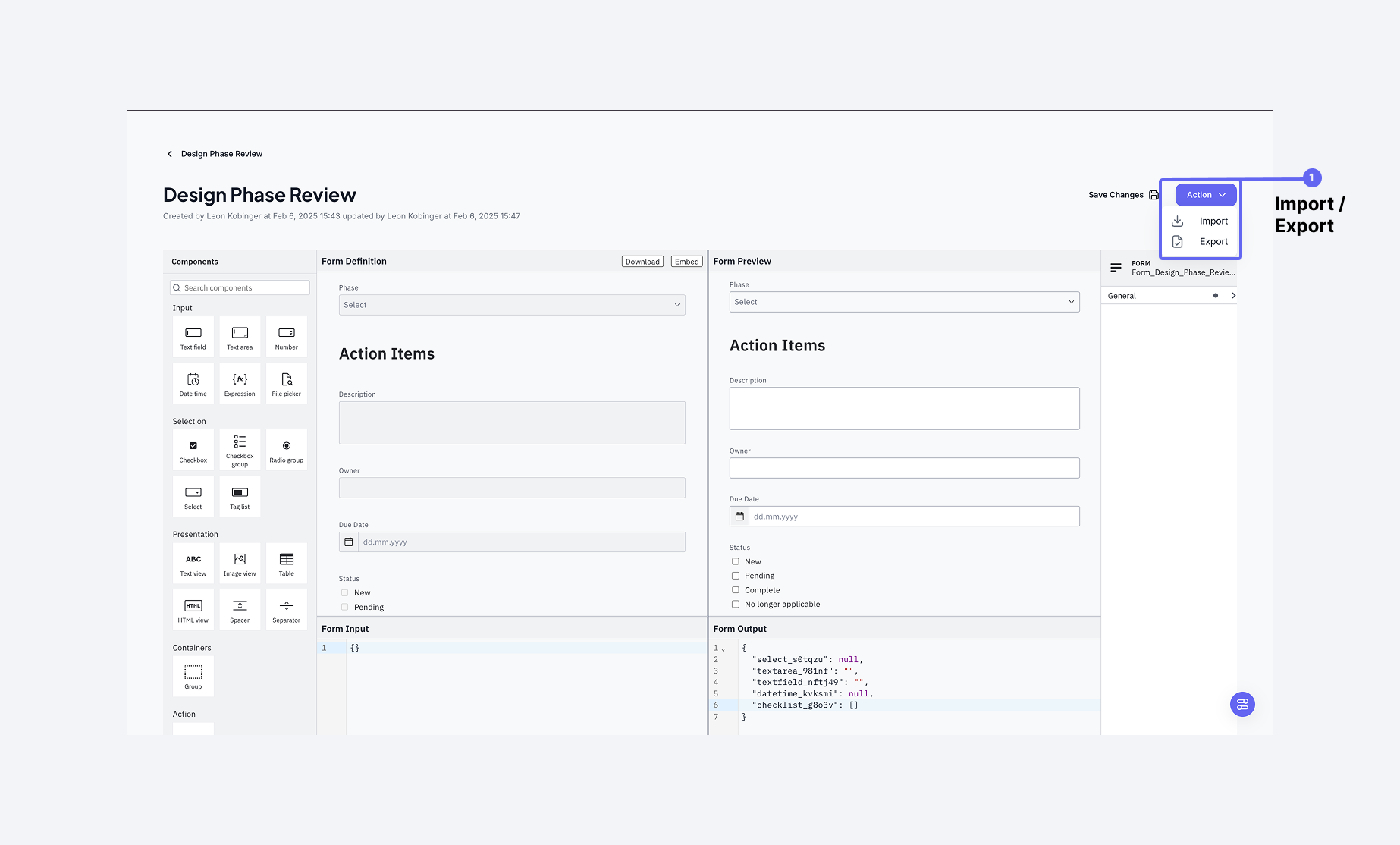Add a Group container
This screenshot has height=845, width=1400.
click(193, 675)
